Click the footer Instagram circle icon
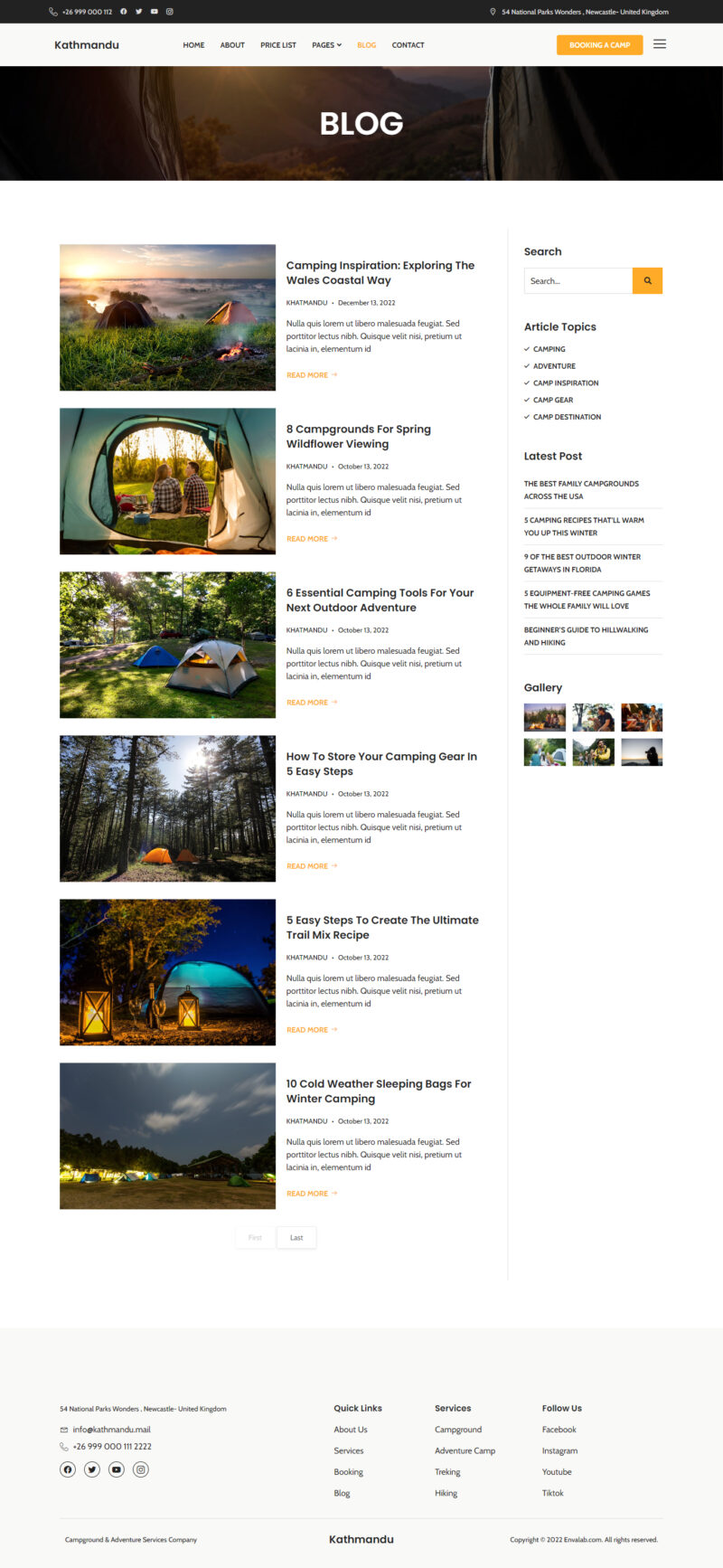The height and width of the screenshot is (1568, 723). [141, 1469]
